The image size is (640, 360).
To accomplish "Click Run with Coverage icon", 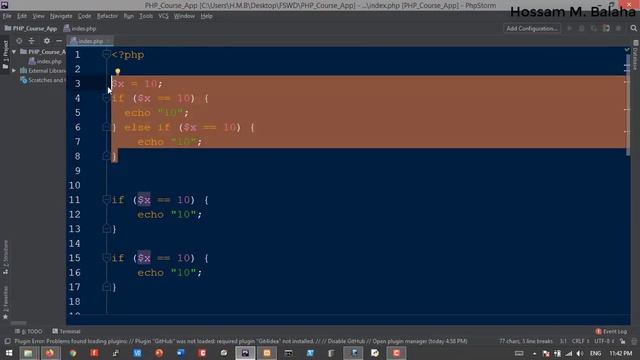I will (594, 29).
